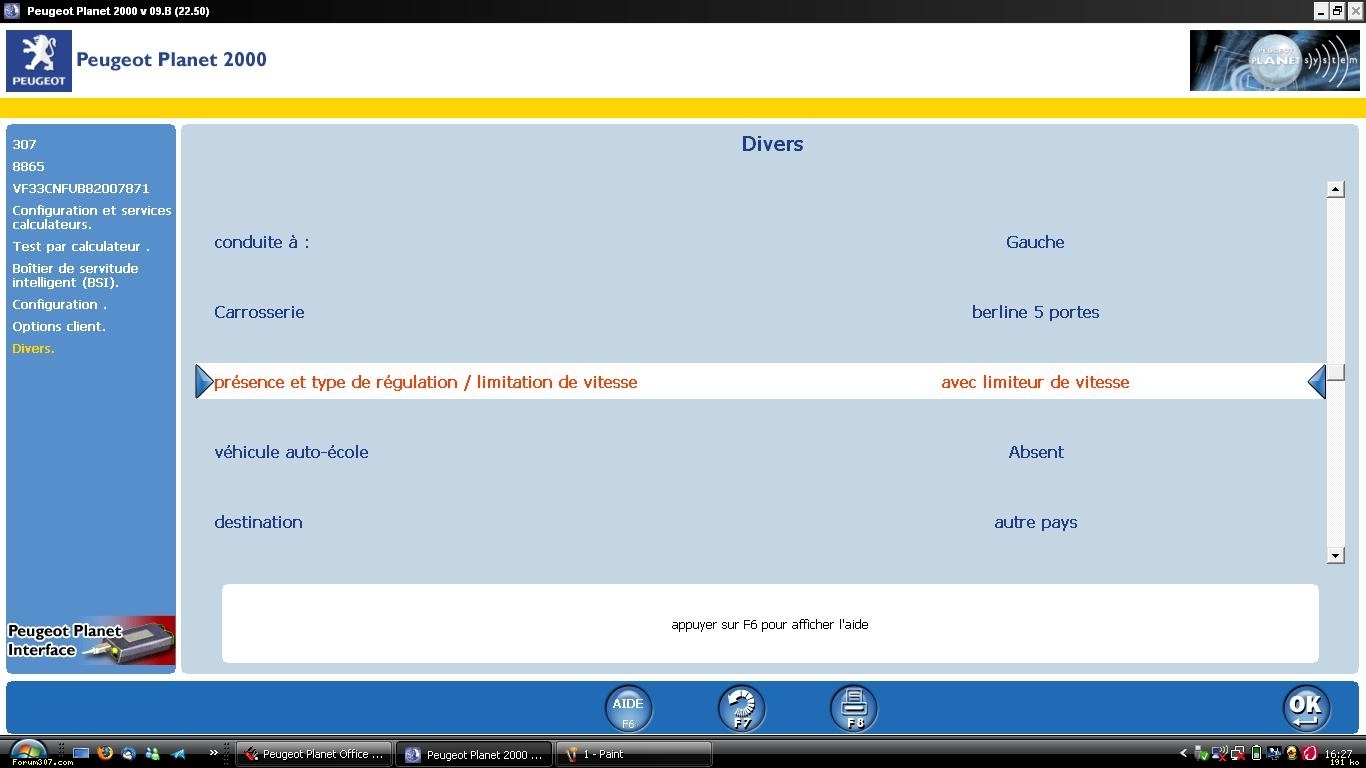
Task: Select the 'Carrosserie' parameter row
Action: (x=760, y=312)
